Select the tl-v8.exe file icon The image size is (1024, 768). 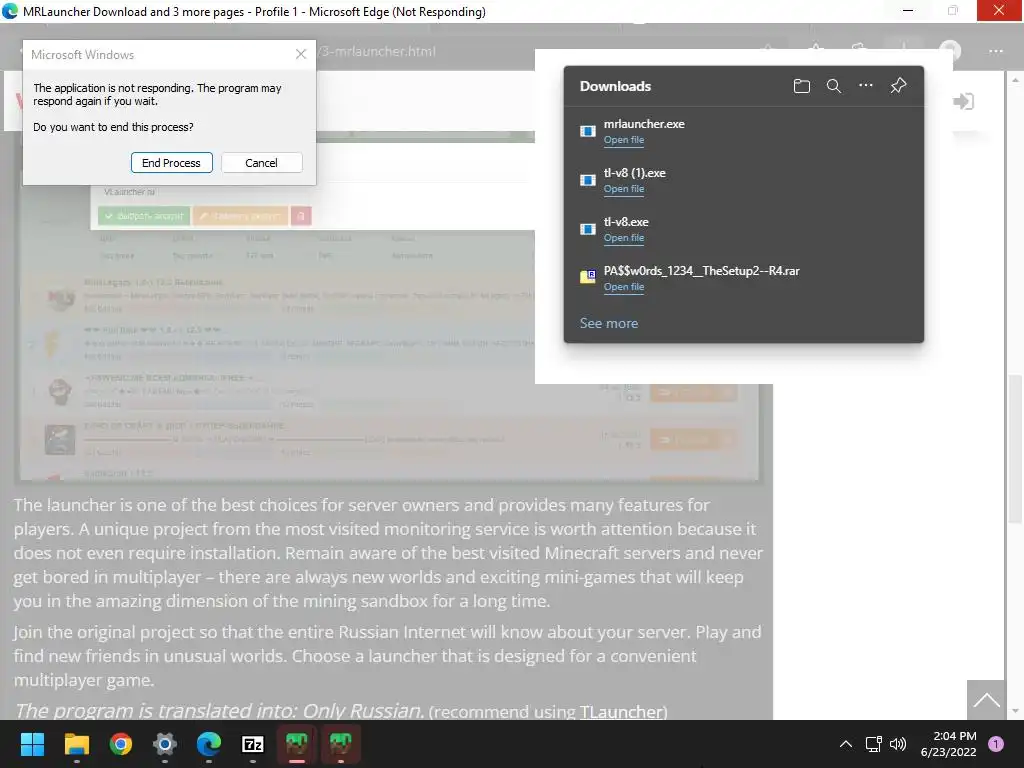(x=588, y=229)
